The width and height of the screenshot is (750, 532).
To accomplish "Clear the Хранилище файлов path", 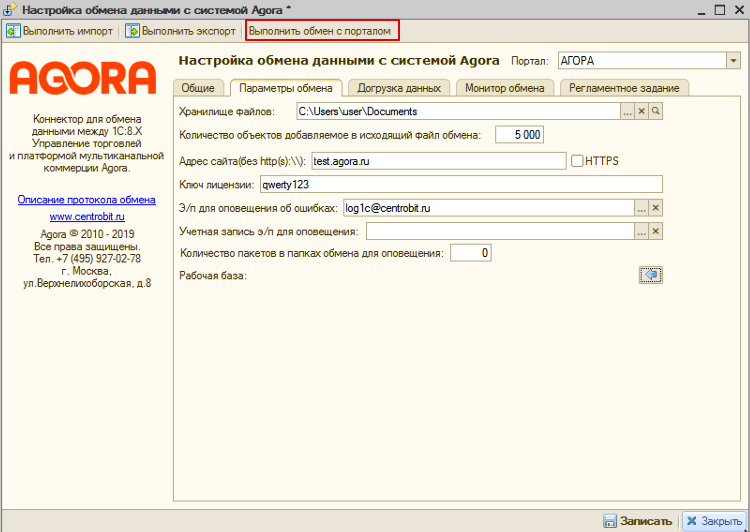I will click(x=642, y=111).
